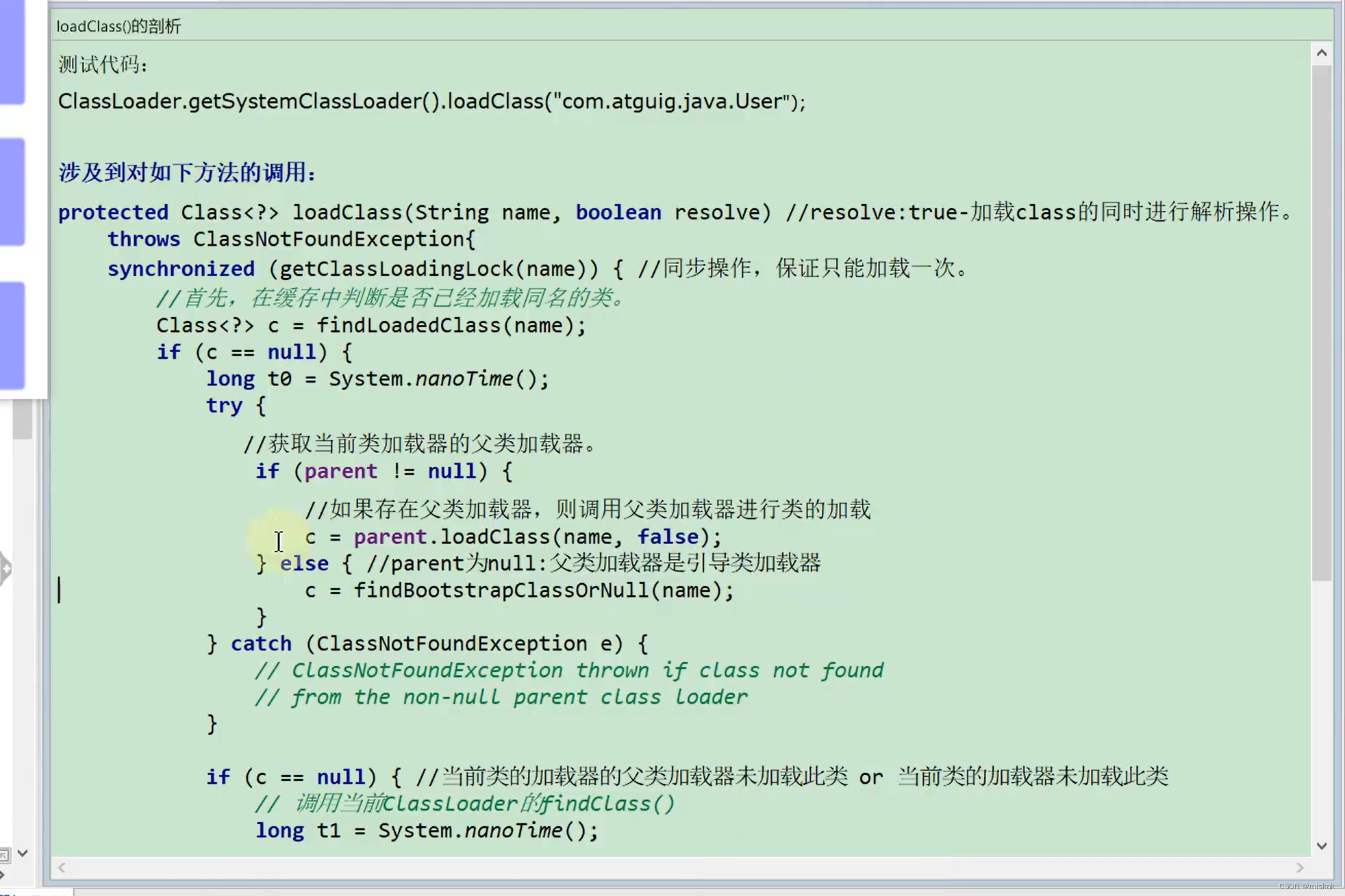Viewport: 1345px width, 896px height.
Task: Click 'findLoadedClass(name);' line
Action: pyautogui.click(x=371, y=325)
